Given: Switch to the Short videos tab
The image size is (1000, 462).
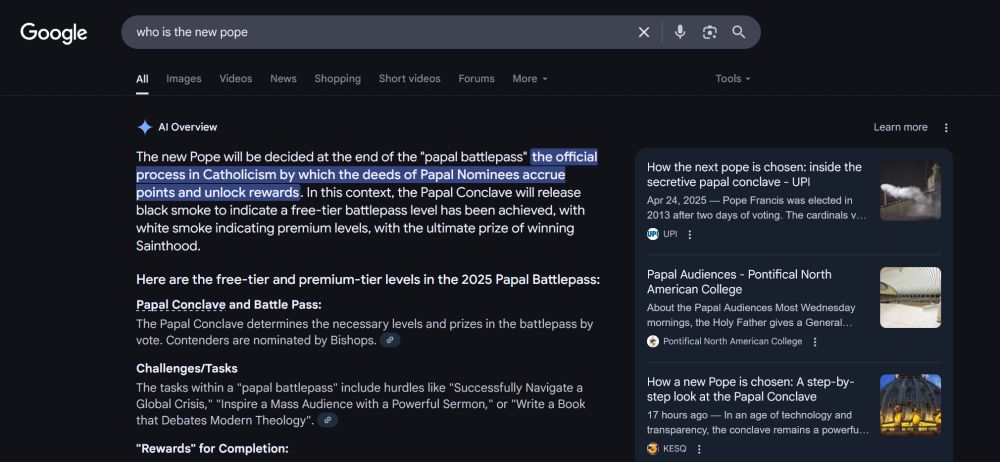Looking at the screenshot, I should click(409, 78).
